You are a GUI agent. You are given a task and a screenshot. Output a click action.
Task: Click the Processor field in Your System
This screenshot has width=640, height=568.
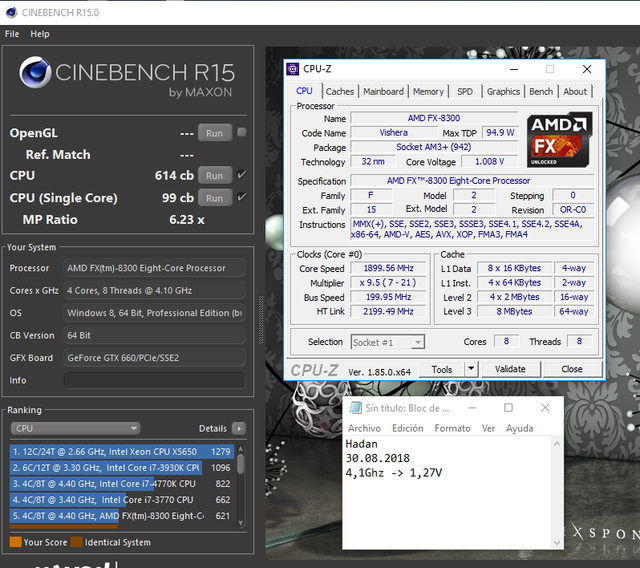[x=154, y=268]
